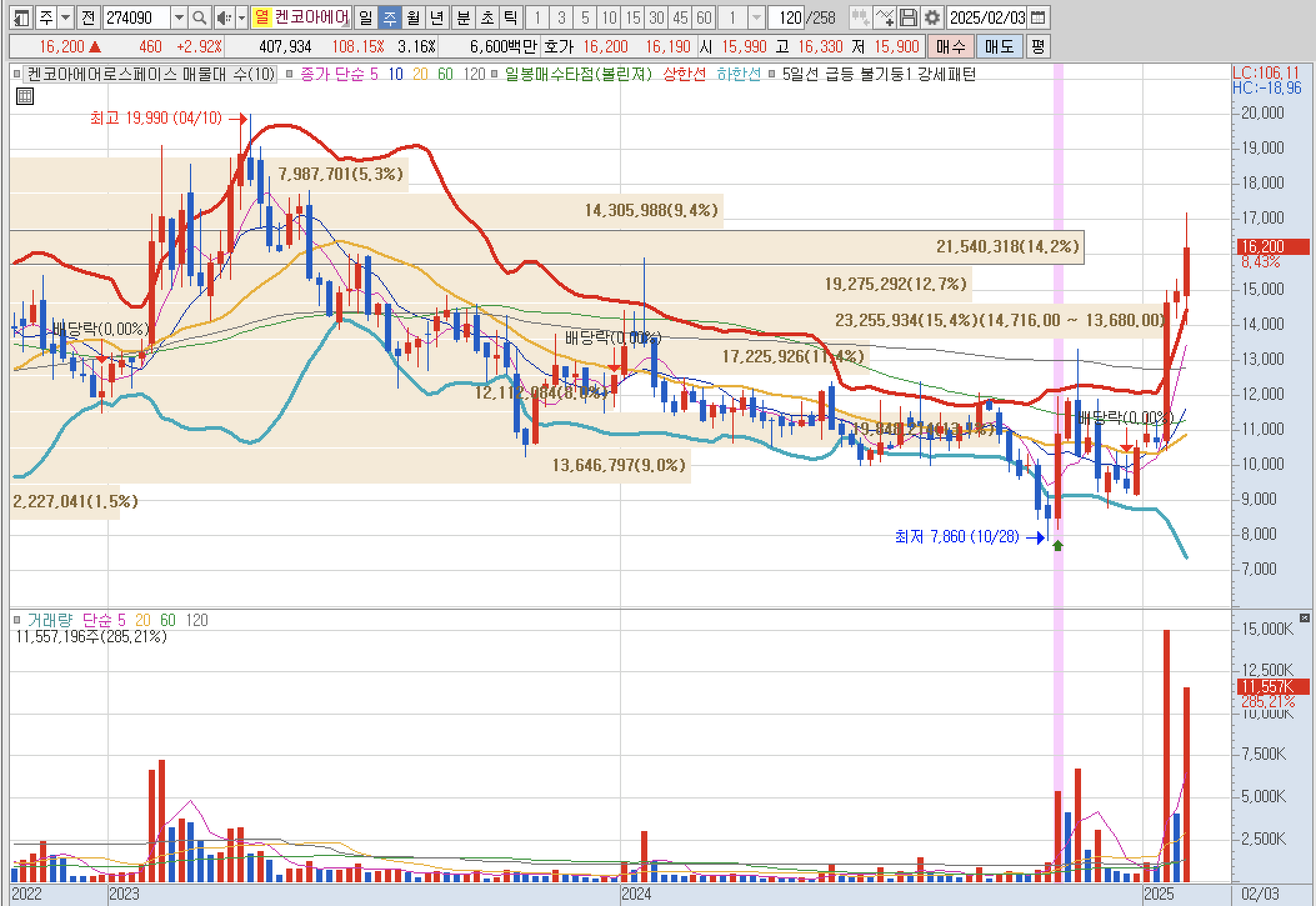Toggle the 거래량 volume legend marker
The height and width of the screenshot is (906, 1316).
[17, 620]
